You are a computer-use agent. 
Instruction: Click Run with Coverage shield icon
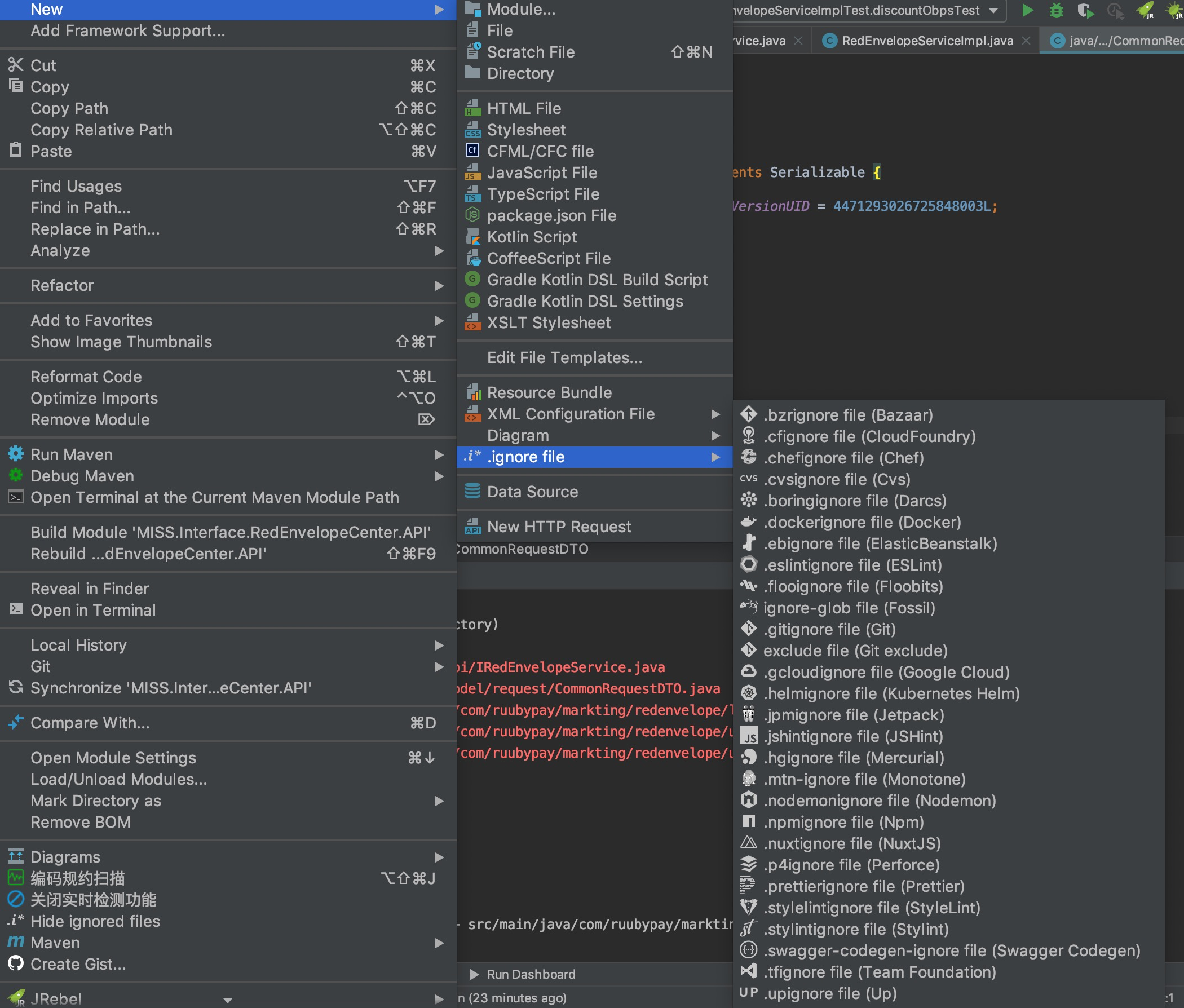(1085, 10)
